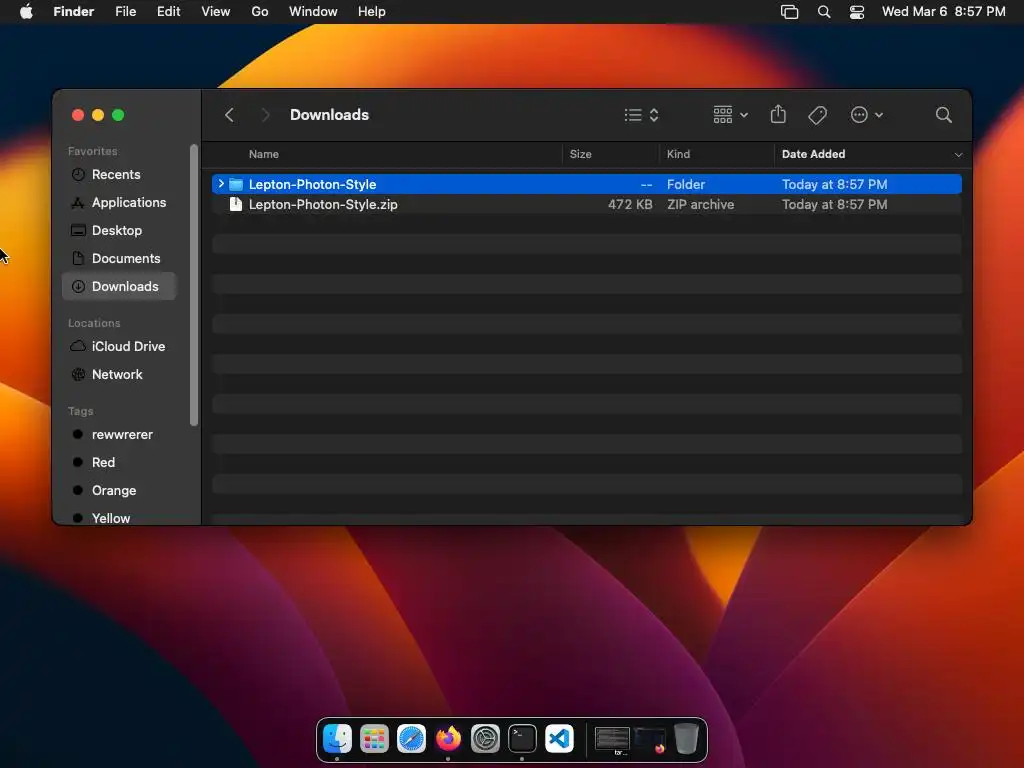Open Downloads in the sidebar

(119, 286)
